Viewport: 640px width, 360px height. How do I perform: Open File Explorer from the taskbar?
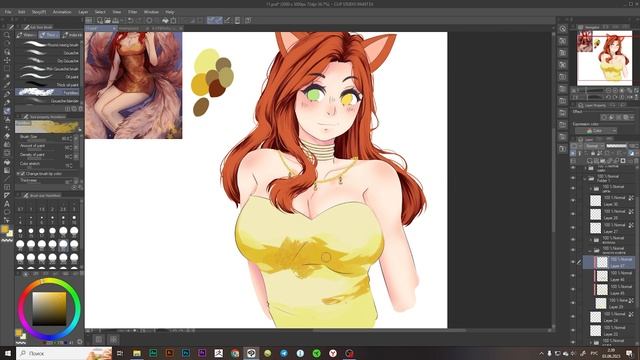coord(137,353)
